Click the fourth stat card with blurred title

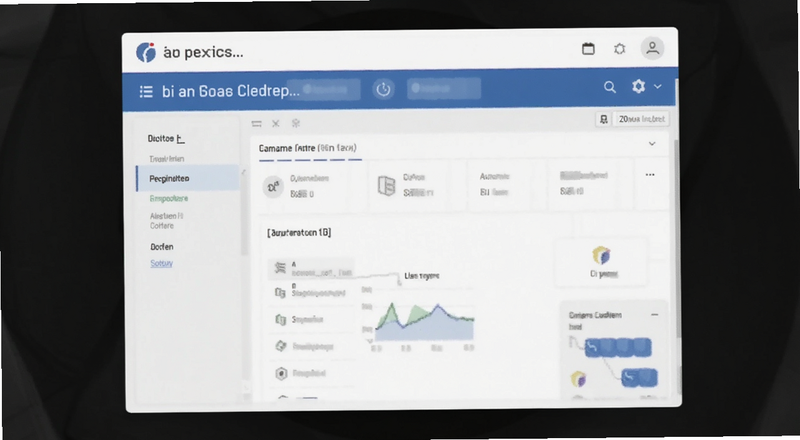pyautogui.click(x=590, y=184)
